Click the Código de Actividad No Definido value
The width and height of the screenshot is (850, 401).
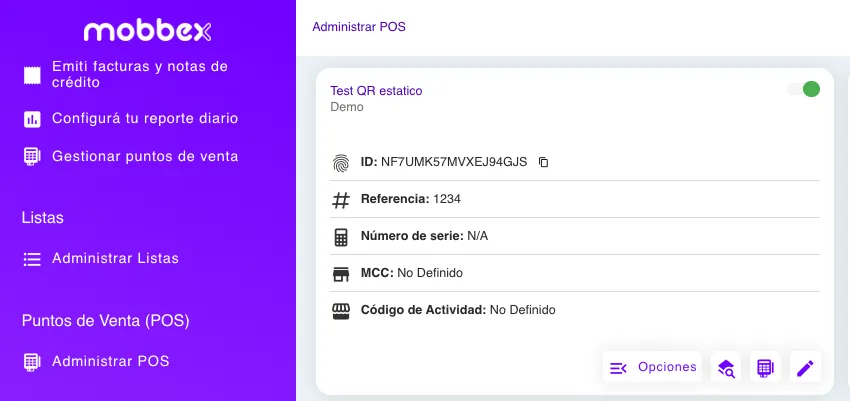[x=523, y=310]
